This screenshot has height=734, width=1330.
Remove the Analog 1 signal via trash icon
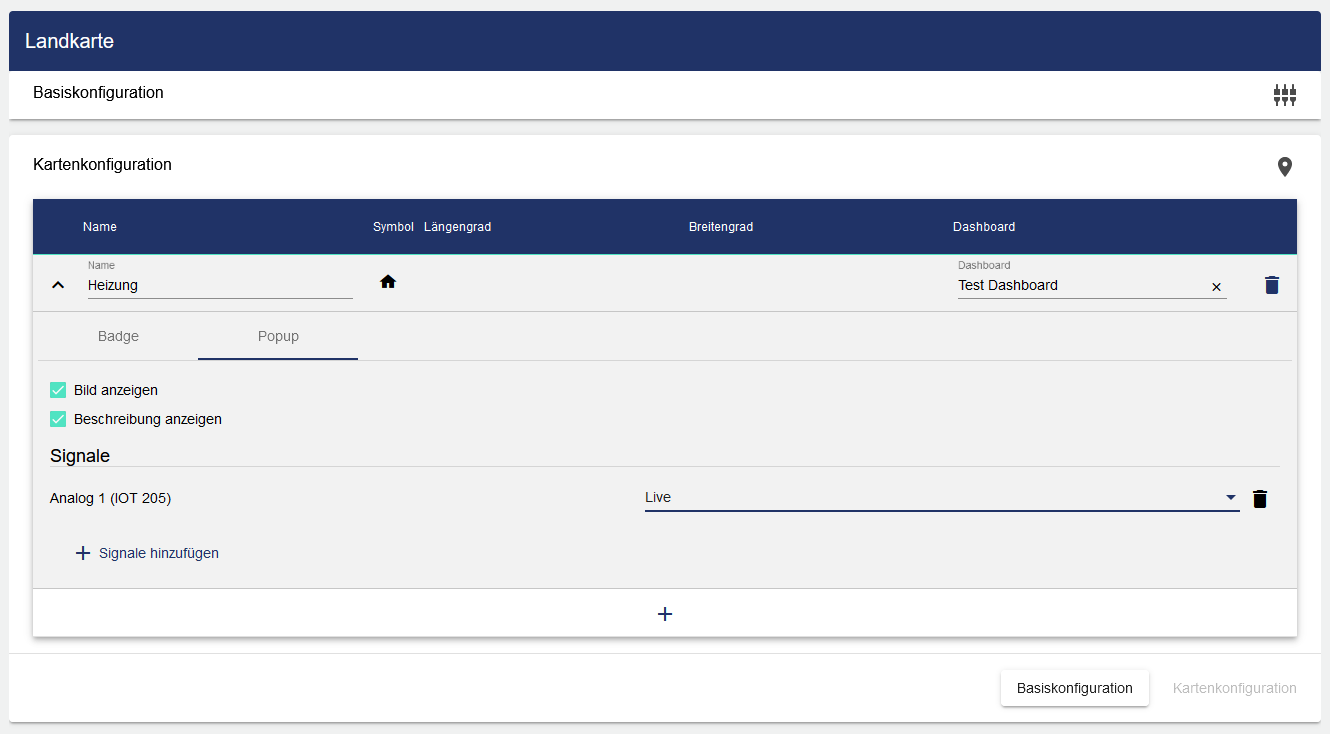1260,499
